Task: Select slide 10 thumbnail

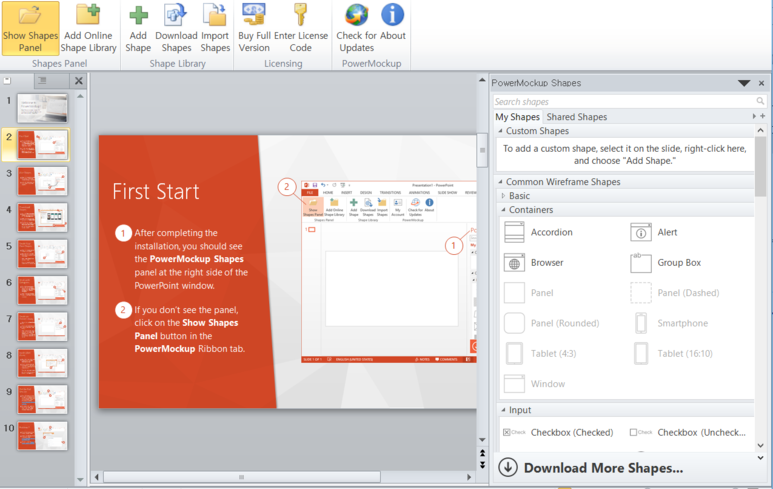Action: (42, 436)
